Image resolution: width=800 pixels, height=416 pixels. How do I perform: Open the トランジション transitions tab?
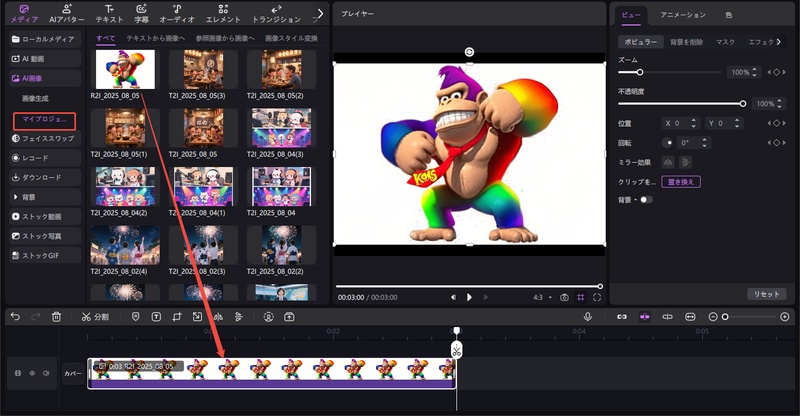276,13
